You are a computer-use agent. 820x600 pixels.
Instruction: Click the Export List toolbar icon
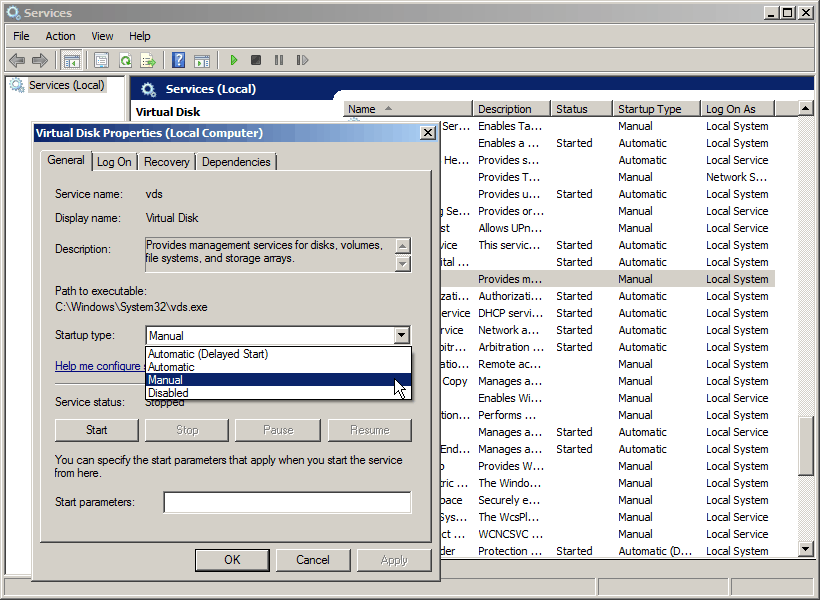(149, 60)
